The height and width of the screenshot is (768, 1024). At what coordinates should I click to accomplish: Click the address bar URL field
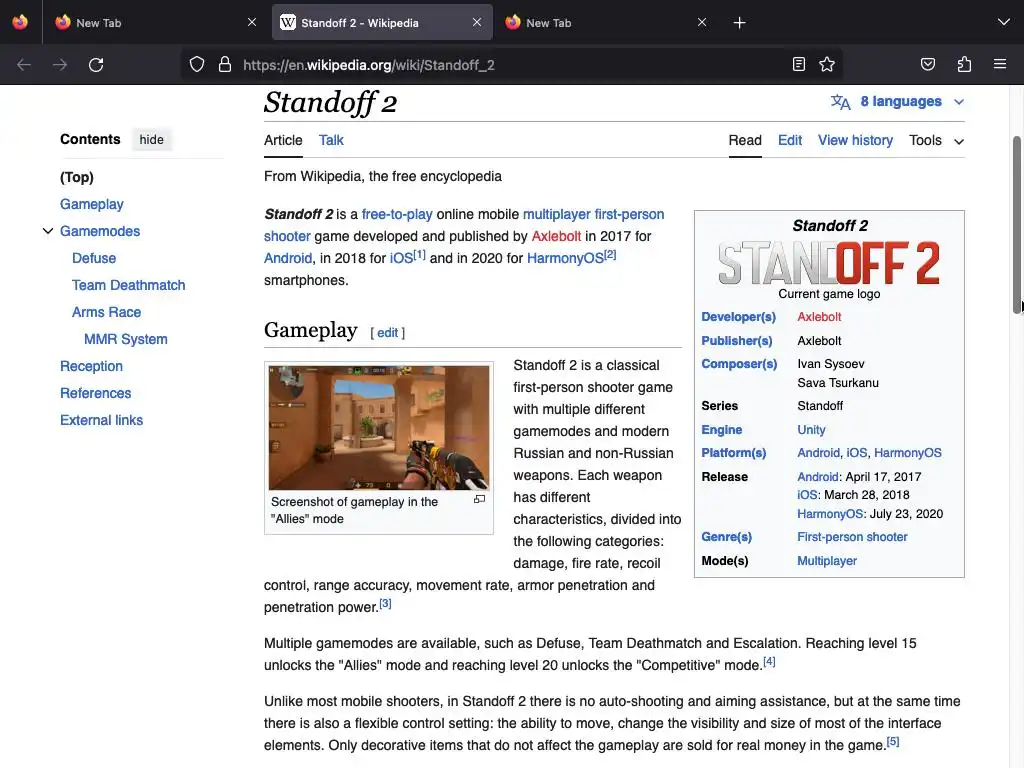coord(509,65)
